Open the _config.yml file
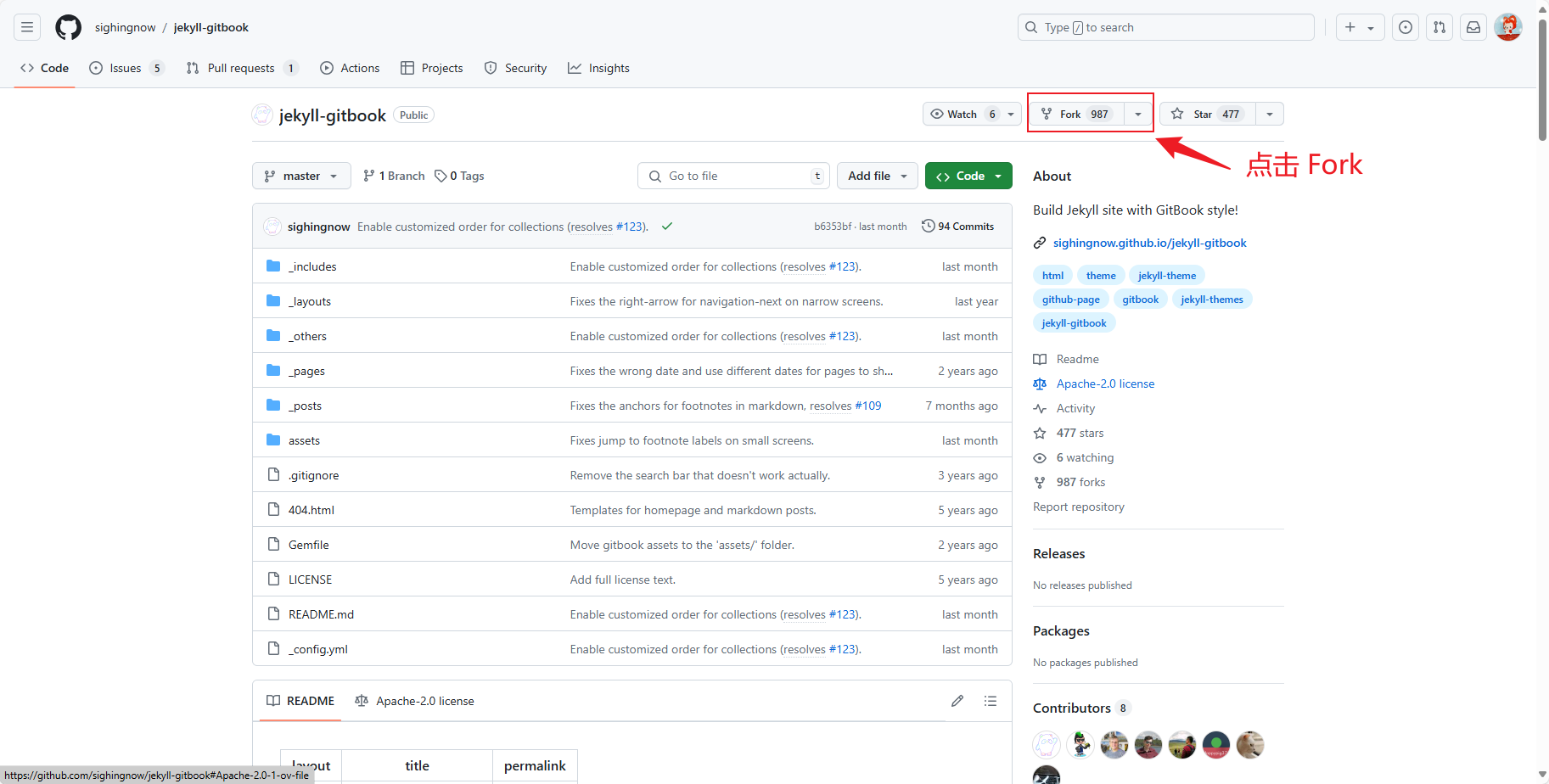The image size is (1549, 784). [318, 649]
